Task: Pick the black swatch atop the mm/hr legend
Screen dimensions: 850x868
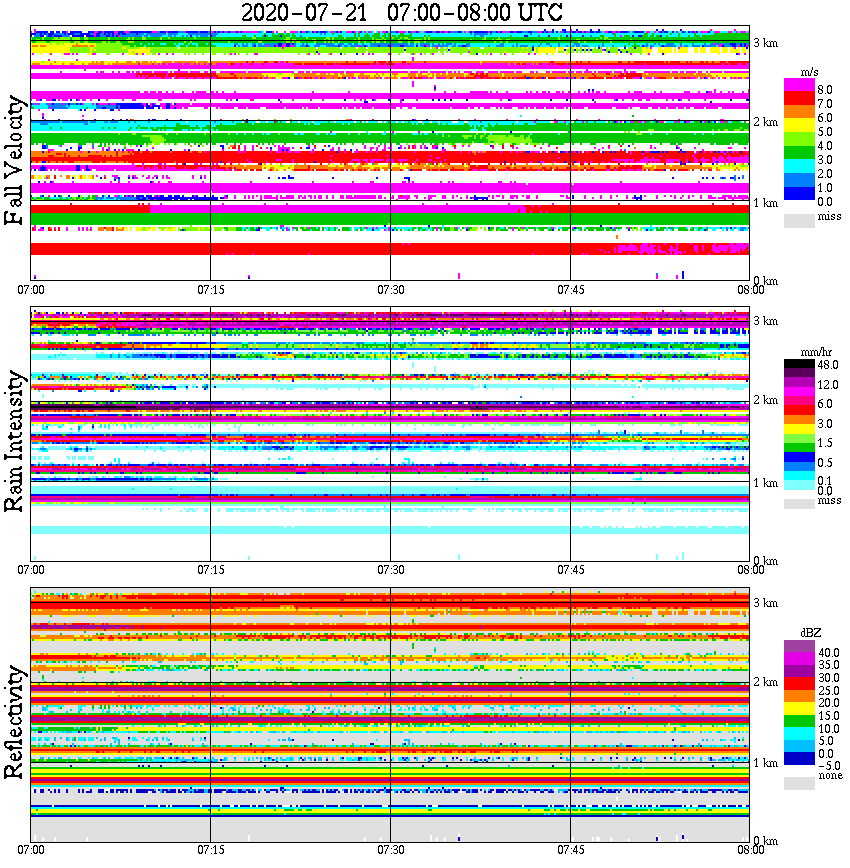Action: coord(799,364)
